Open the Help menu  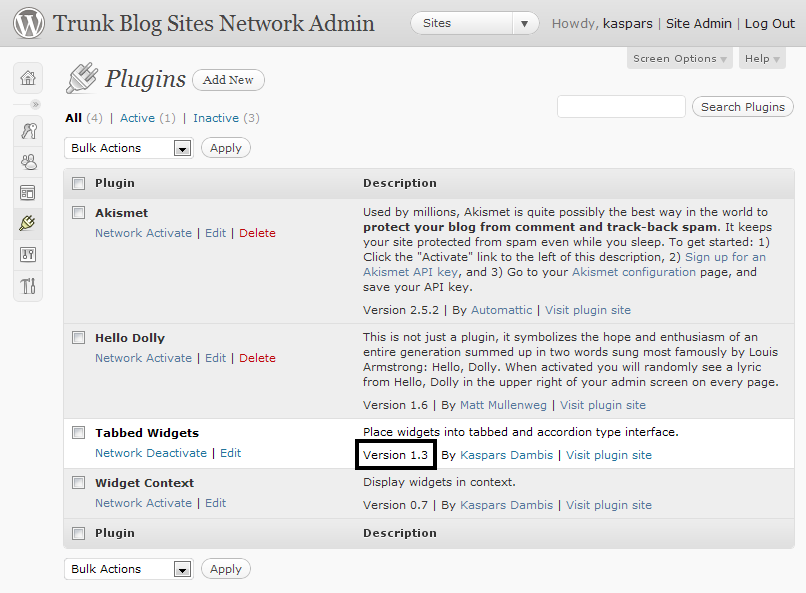(762, 58)
